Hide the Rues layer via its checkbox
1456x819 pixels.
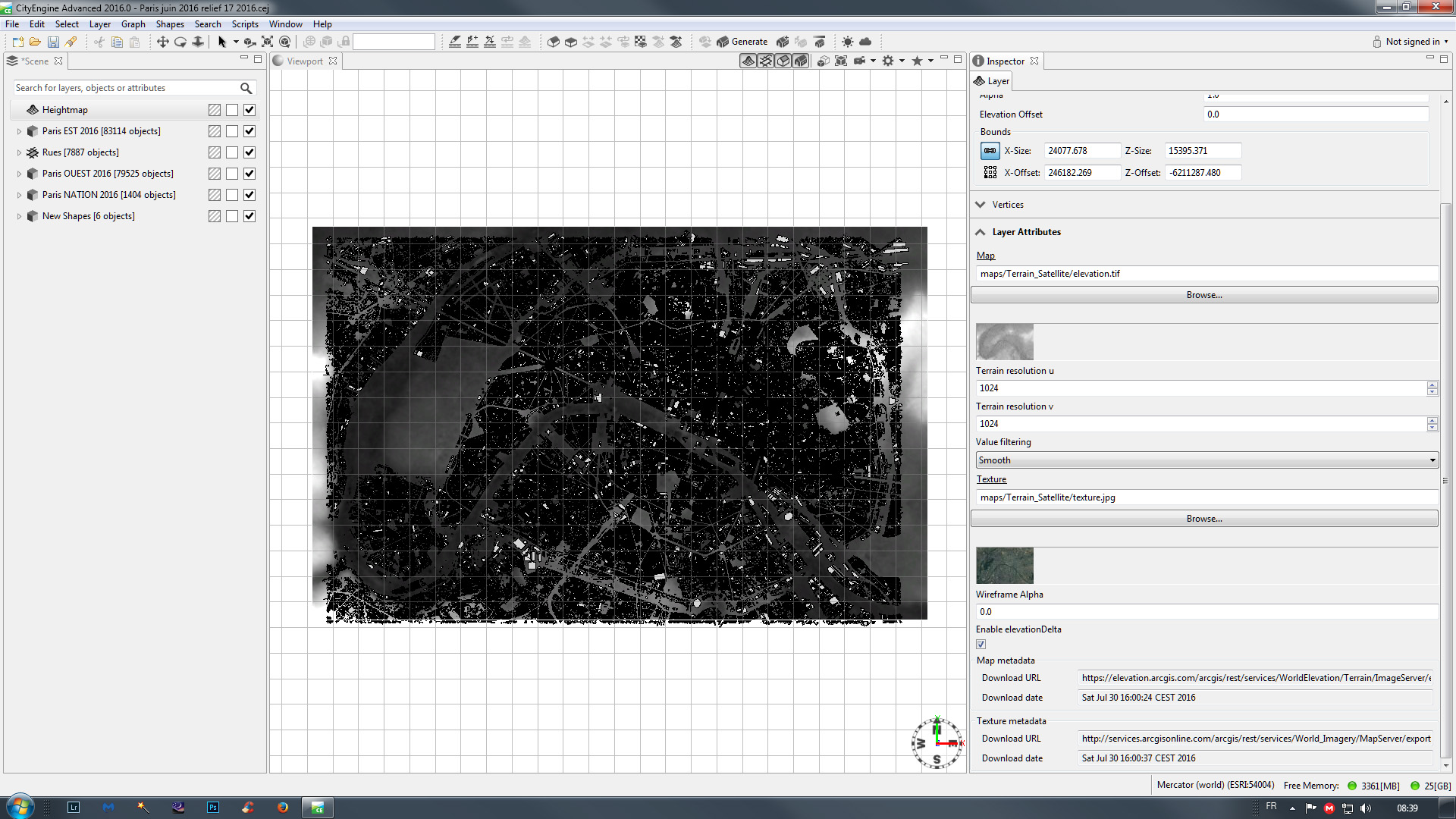(249, 152)
